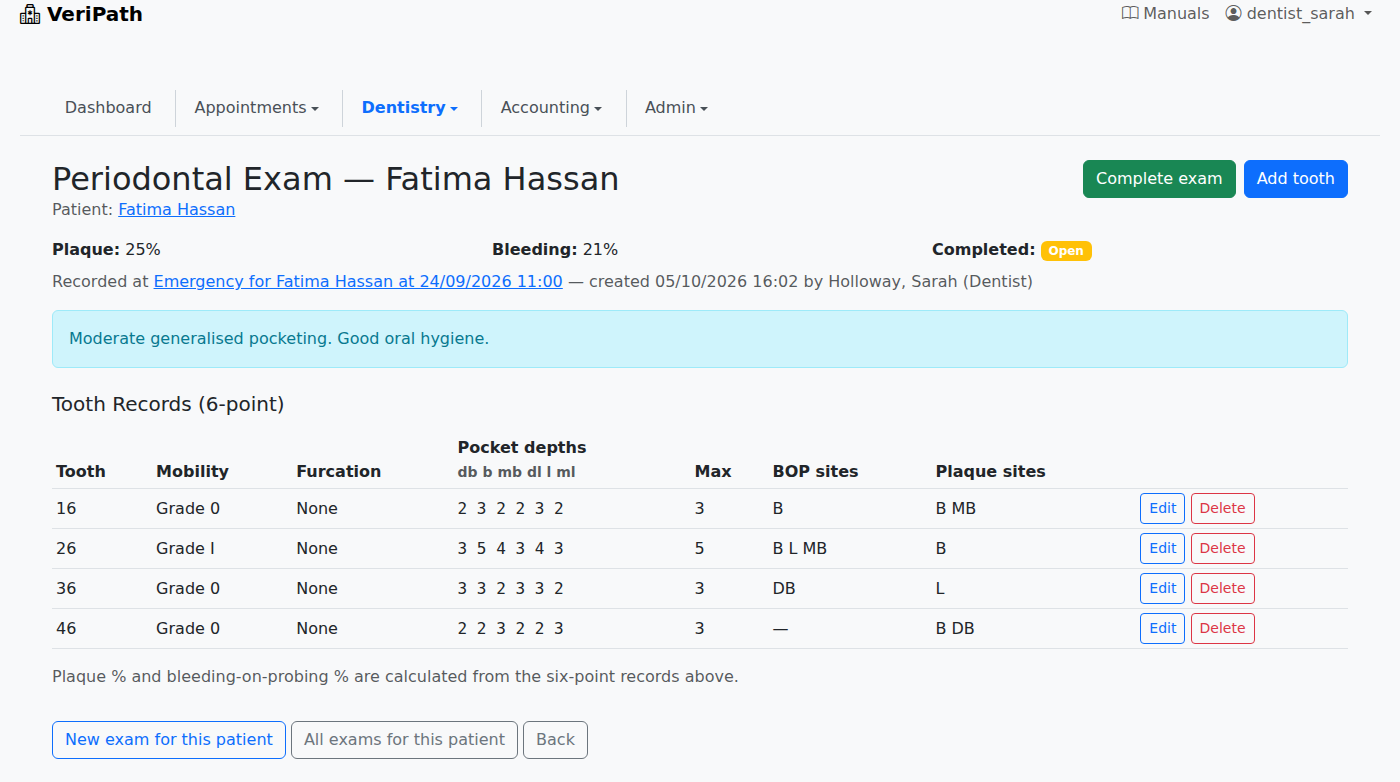The width and height of the screenshot is (1400, 782).
Task: Open the Manuals link
Action: [x=1166, y=14]
